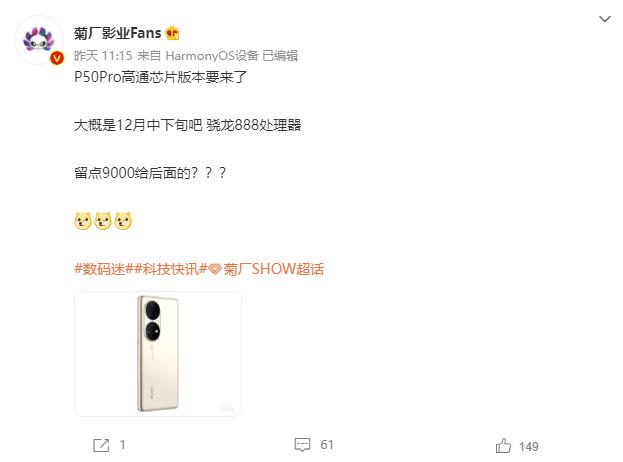This screenshot has width=623, height=462.
Task: Open the 菊厂影业Fans profile avatar
Action: click(39, 40)
